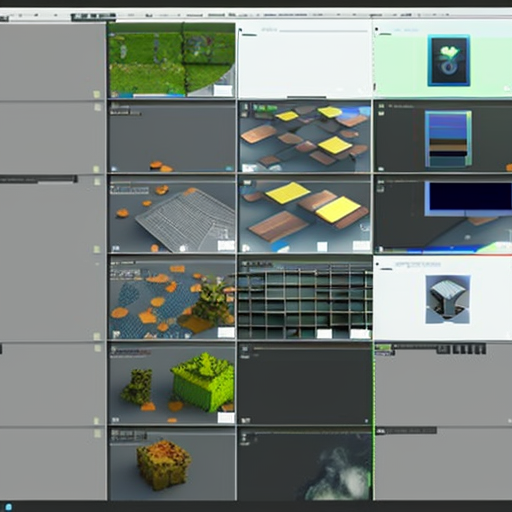Click the white square in grass terrain panel
This screenshot has height=512, width=512.
(223, 90)
